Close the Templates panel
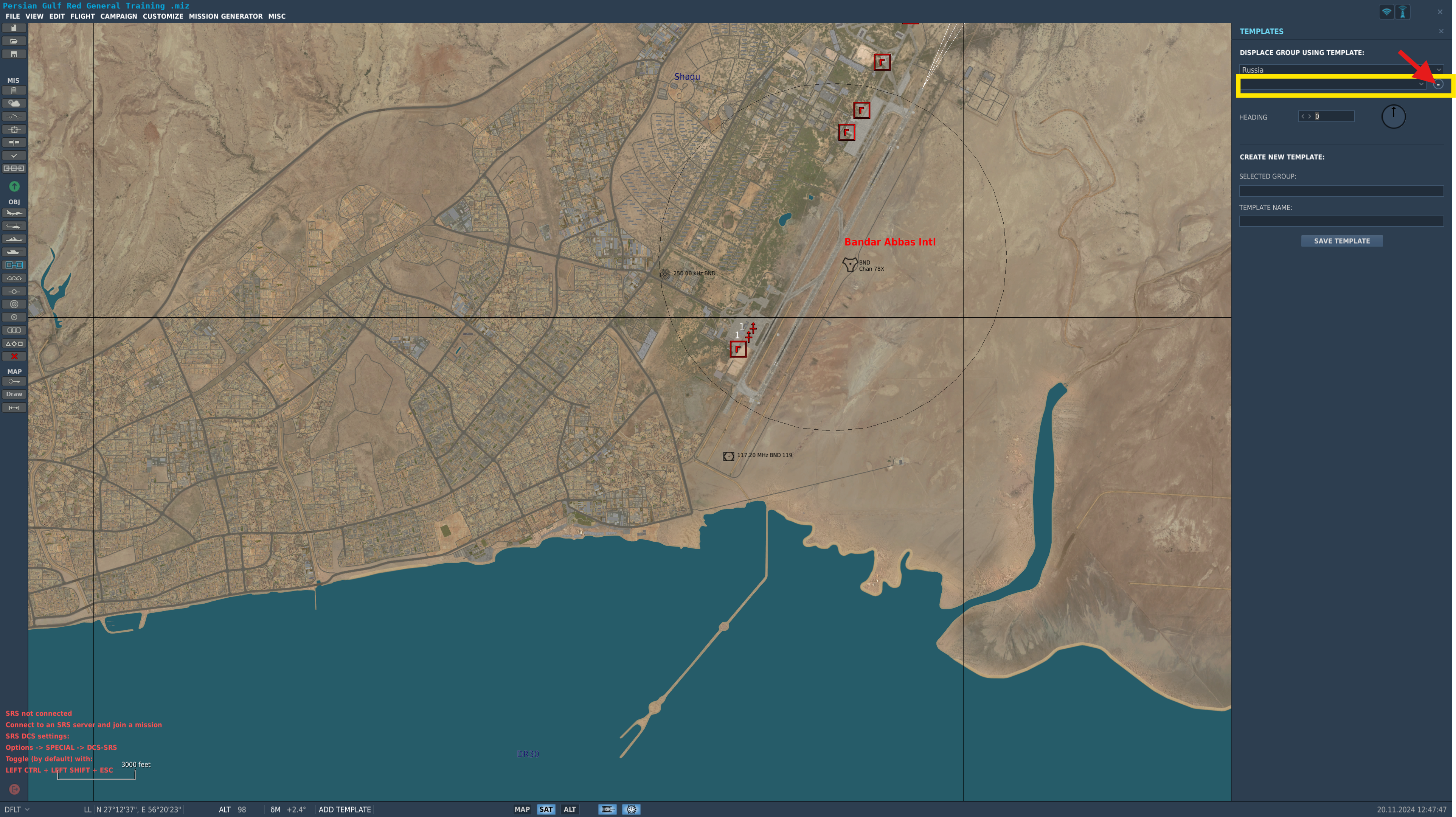The image size is (1456, 817). point(1441,32)
